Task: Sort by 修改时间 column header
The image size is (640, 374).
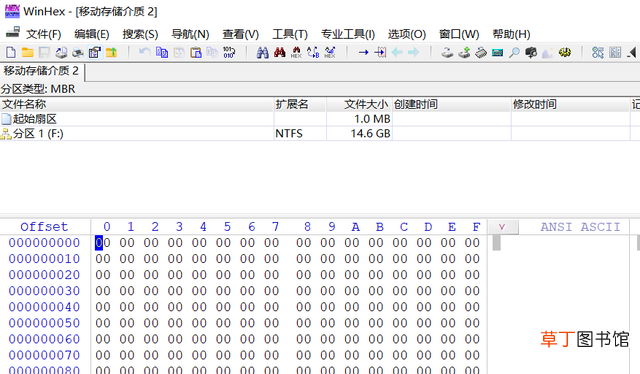Action: click(571, 105)
